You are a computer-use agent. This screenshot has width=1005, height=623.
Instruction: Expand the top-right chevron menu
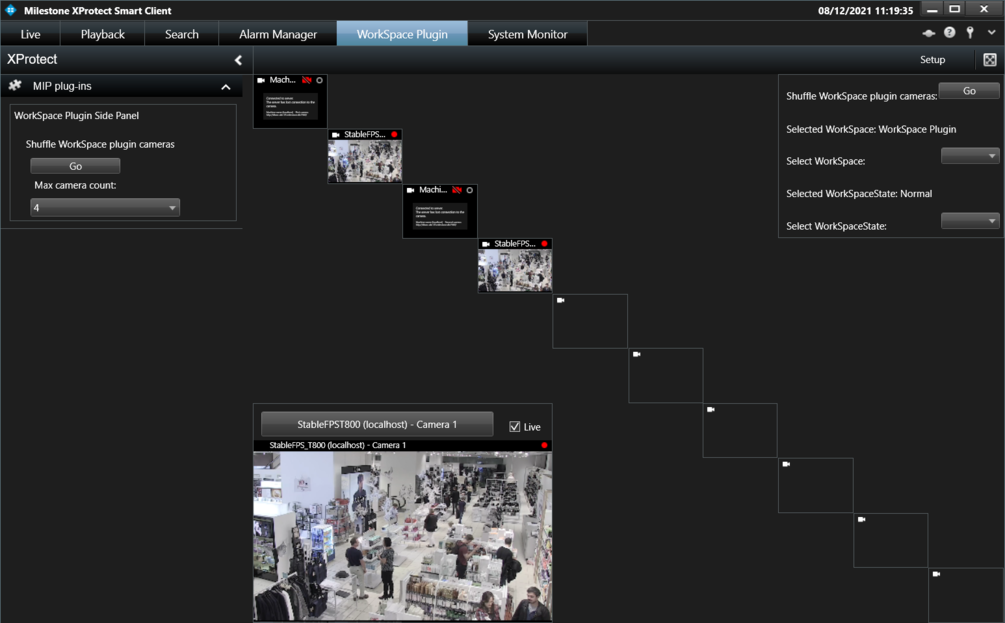click(990, 33)
